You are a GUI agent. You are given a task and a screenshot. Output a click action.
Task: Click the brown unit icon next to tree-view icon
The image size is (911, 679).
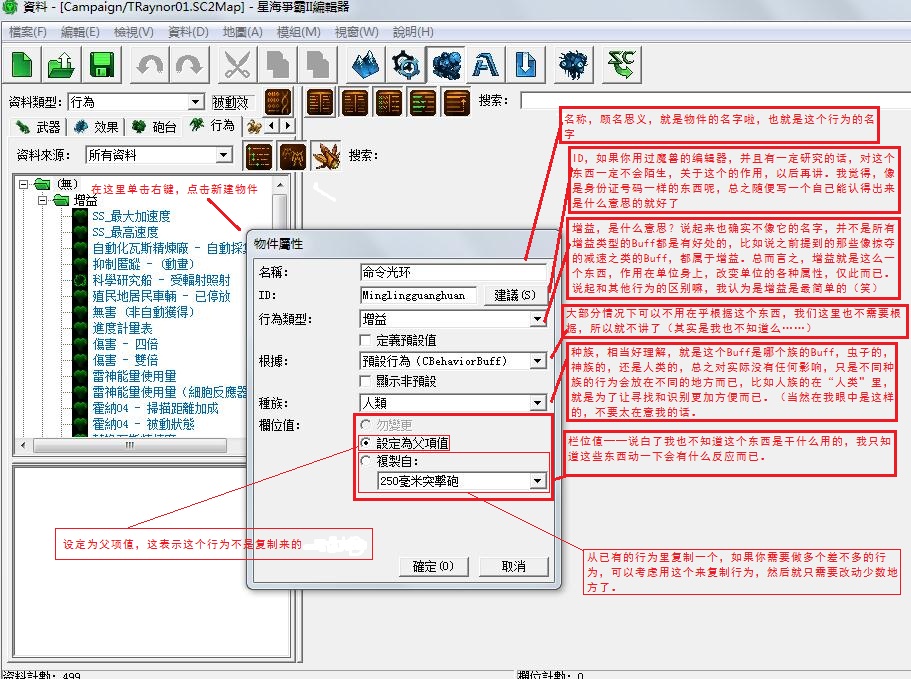(292, 156)
